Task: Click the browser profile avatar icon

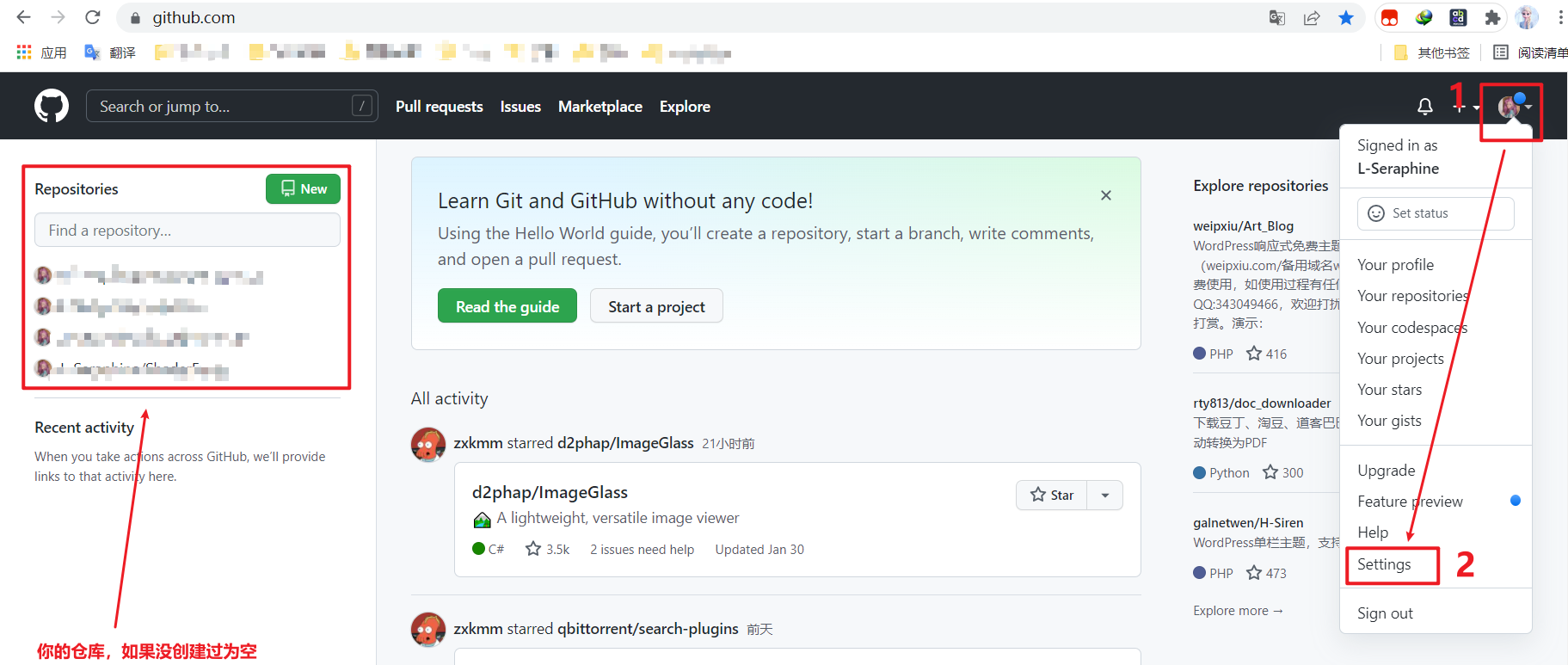Action: point(1527,17)
